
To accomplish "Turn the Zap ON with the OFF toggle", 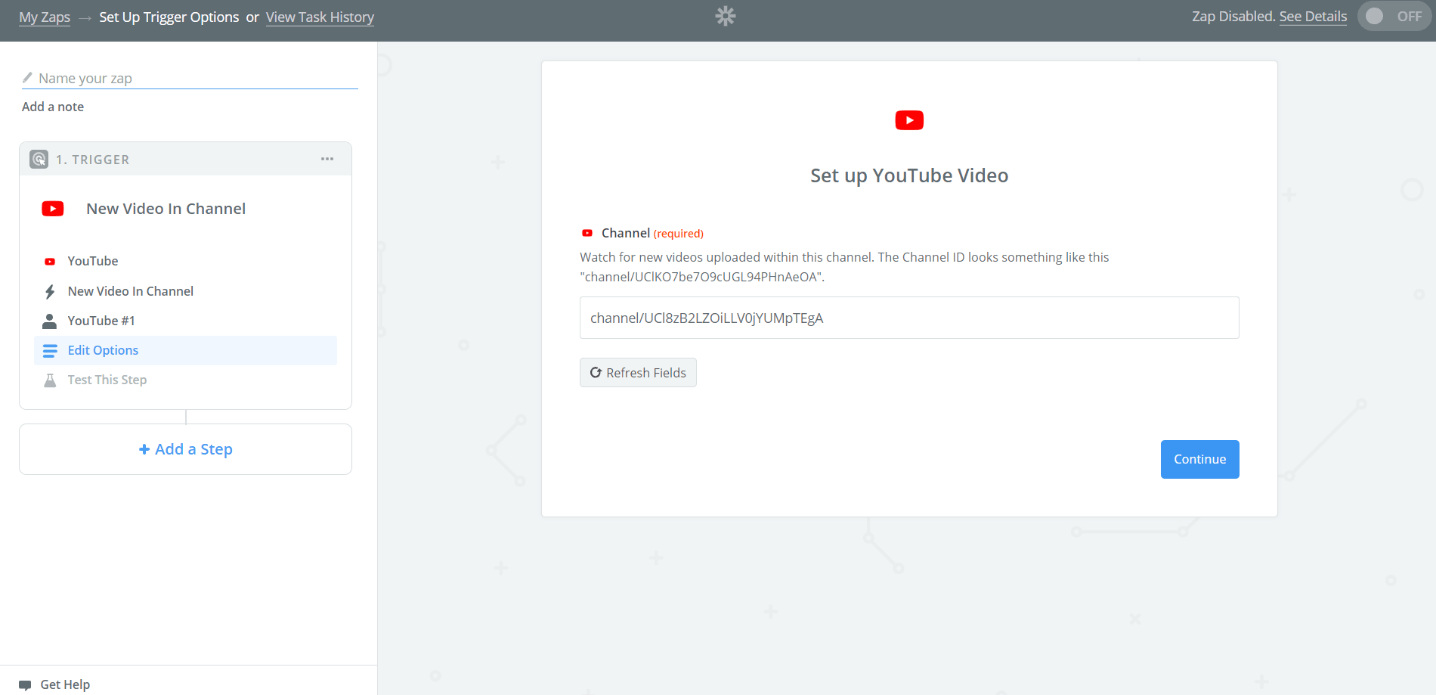I will point(1393,16).
